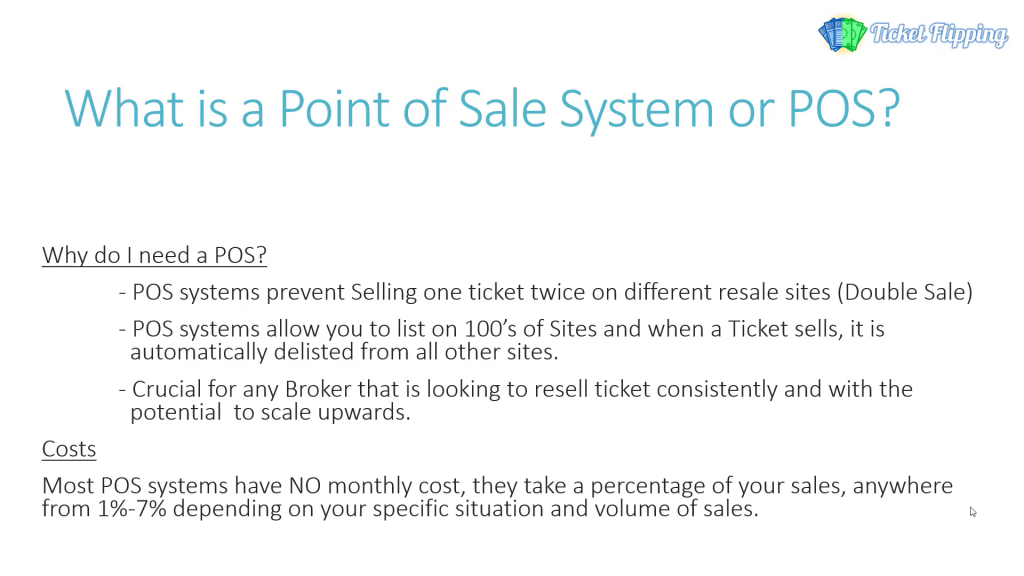The width and height of the screenshot is (1024, 576).
Task: Click the bullet line starting "Crucial for any Broker"
Action: [515, 389]
